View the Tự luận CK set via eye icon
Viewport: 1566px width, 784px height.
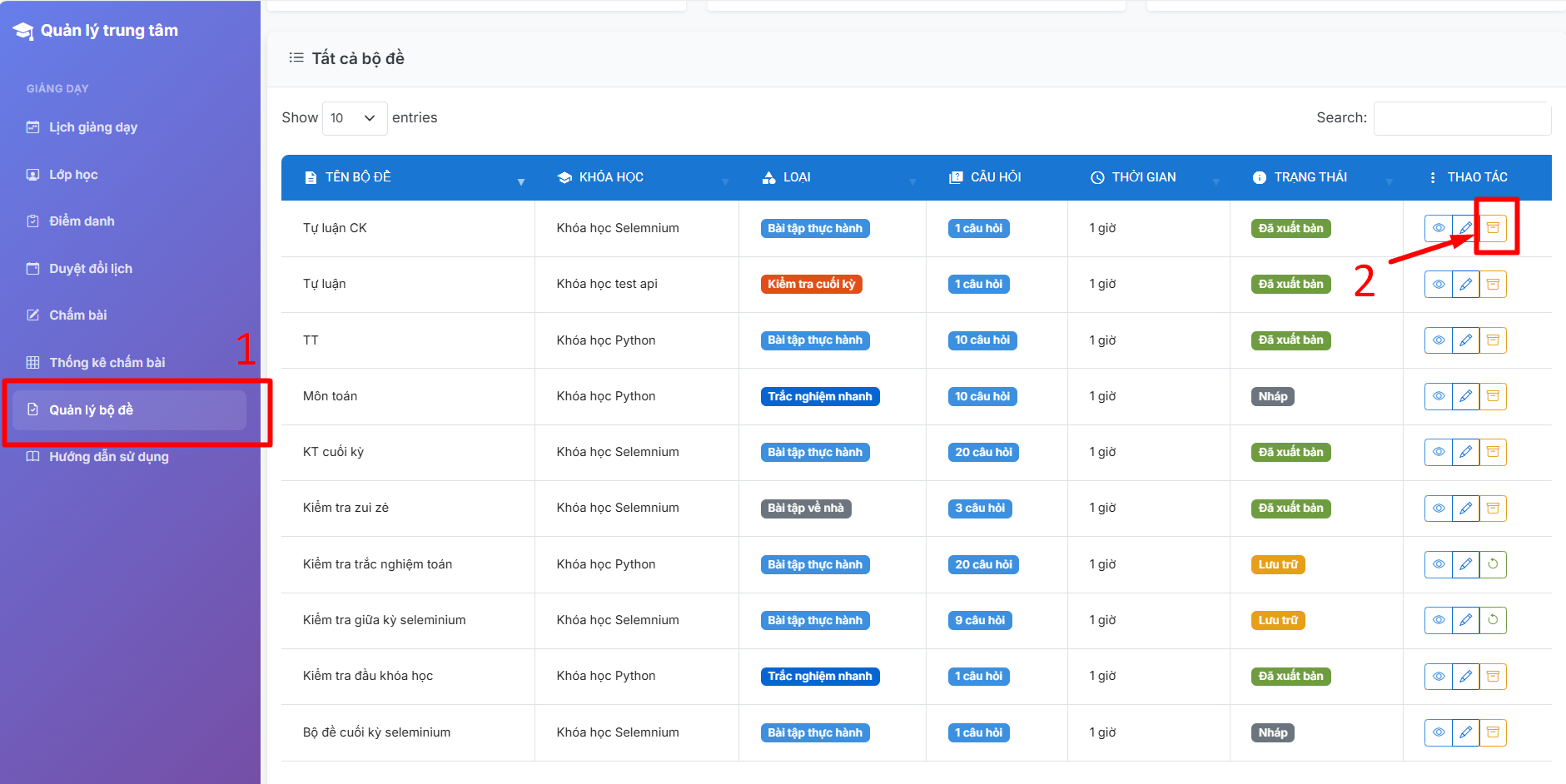point(1438,228)
